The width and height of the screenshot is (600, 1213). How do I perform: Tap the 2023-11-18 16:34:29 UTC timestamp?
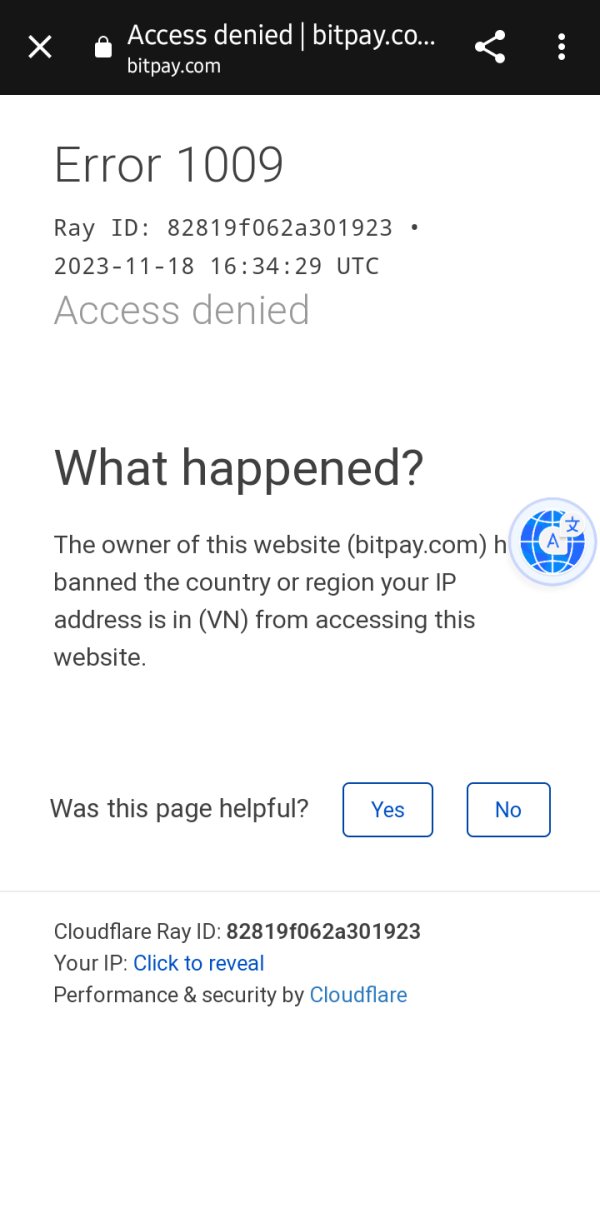[217, 266]
